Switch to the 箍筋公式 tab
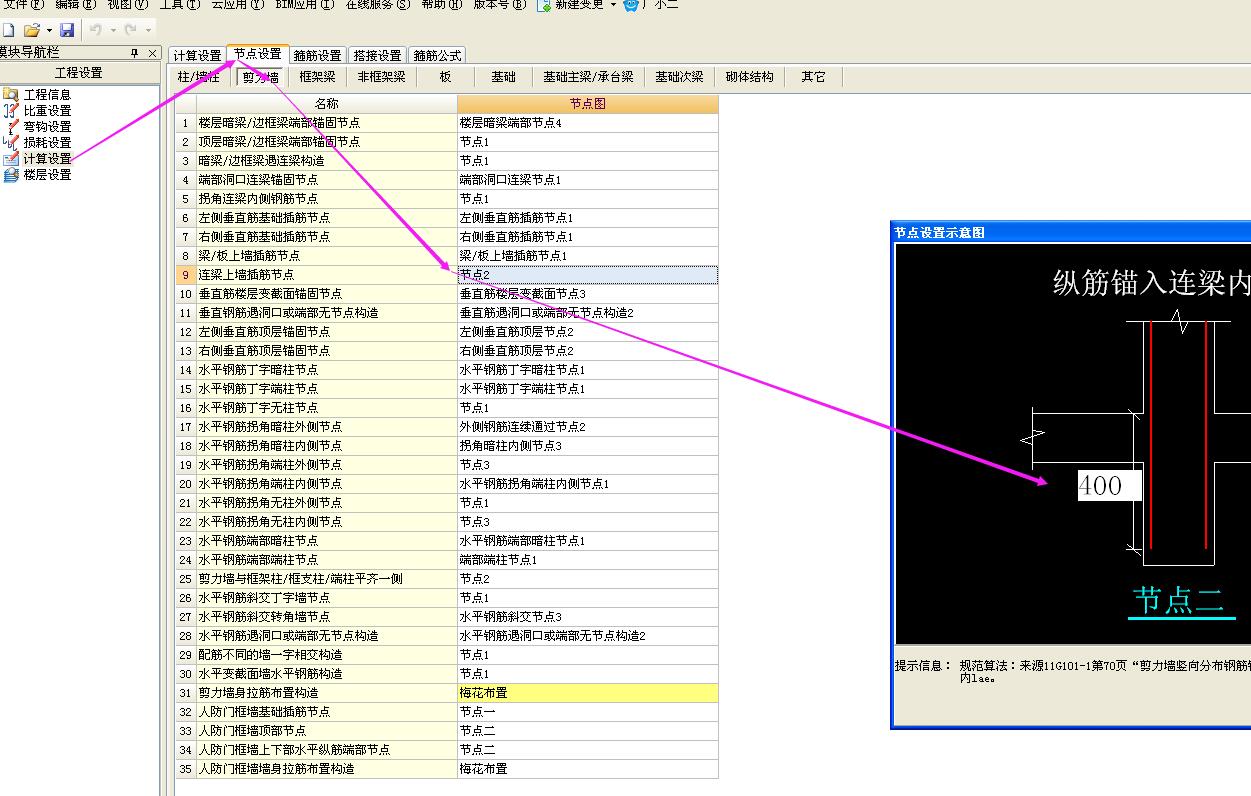Image resolution: width=1251 pixels, height=796 pixels. tap(437, 56)
